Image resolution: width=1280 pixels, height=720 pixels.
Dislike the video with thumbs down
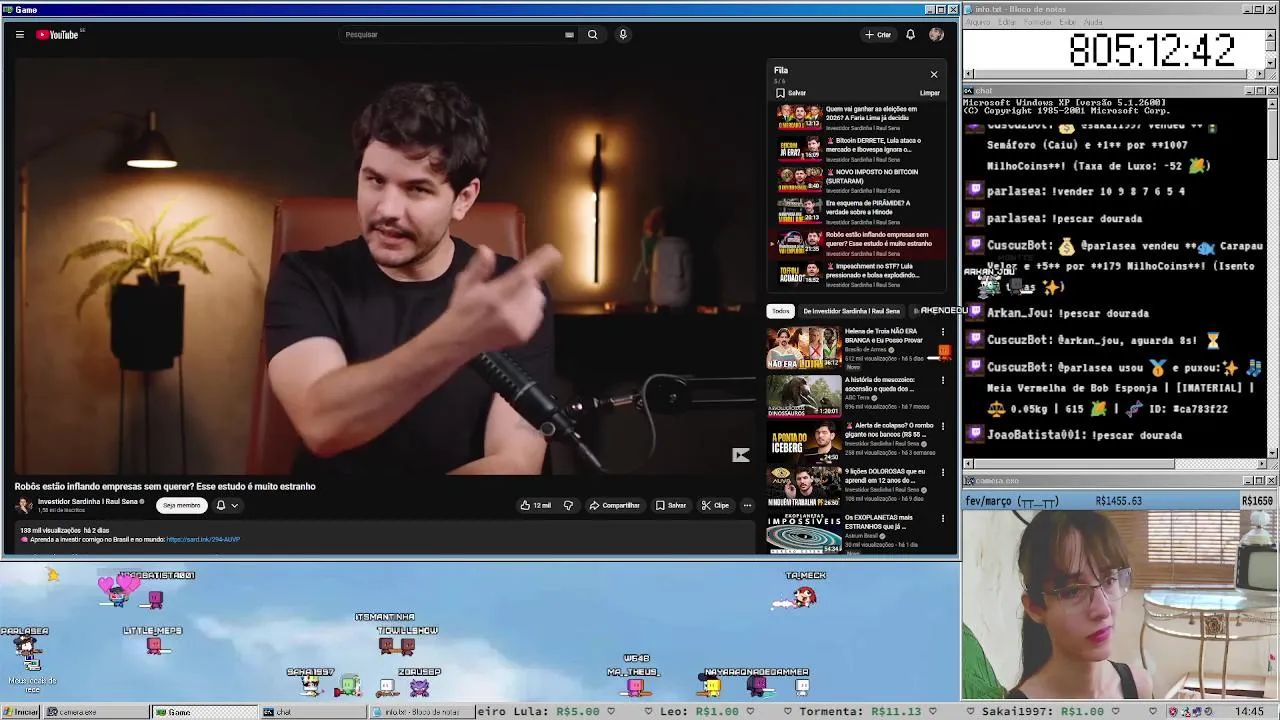tap(568, 505)
